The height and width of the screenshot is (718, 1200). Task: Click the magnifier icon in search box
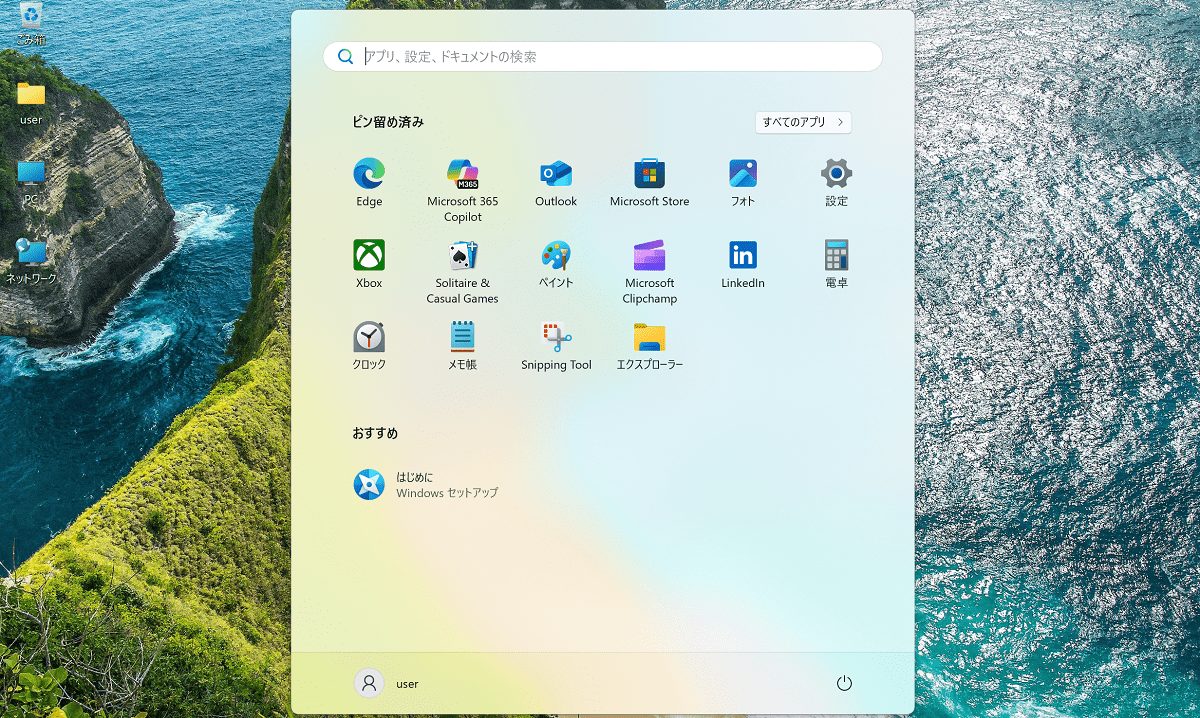(345, 57)
